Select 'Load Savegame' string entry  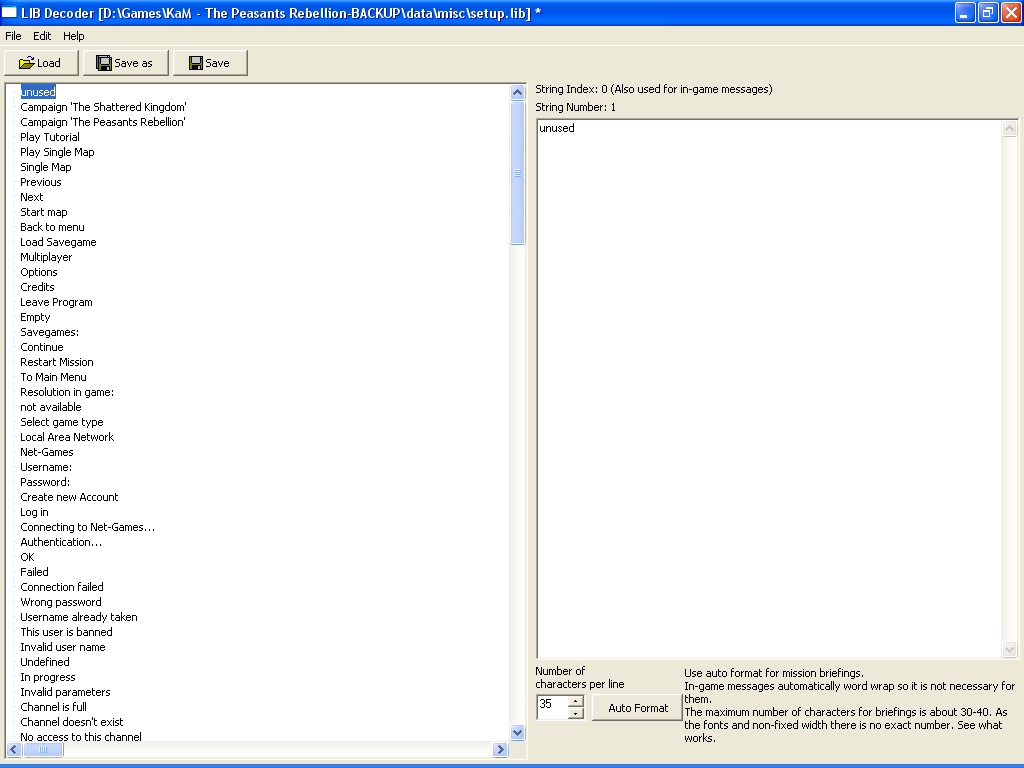click(x=58, y=242)
